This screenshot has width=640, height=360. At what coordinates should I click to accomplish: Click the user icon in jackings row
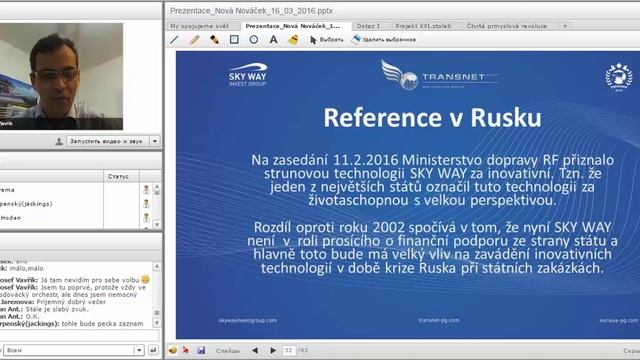(x=146, y=203)
